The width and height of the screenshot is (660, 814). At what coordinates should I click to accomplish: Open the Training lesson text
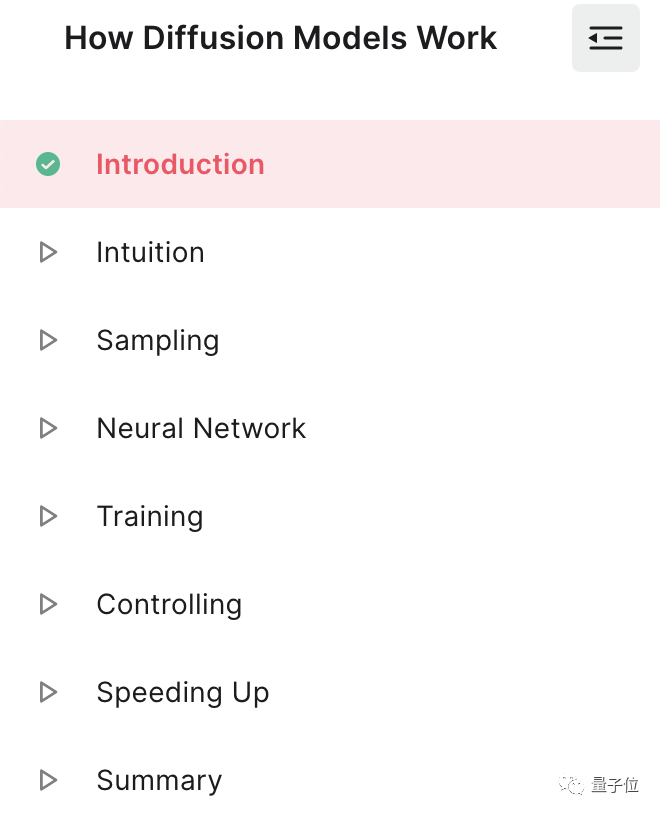pyautogui.click(x=149, y=517)
